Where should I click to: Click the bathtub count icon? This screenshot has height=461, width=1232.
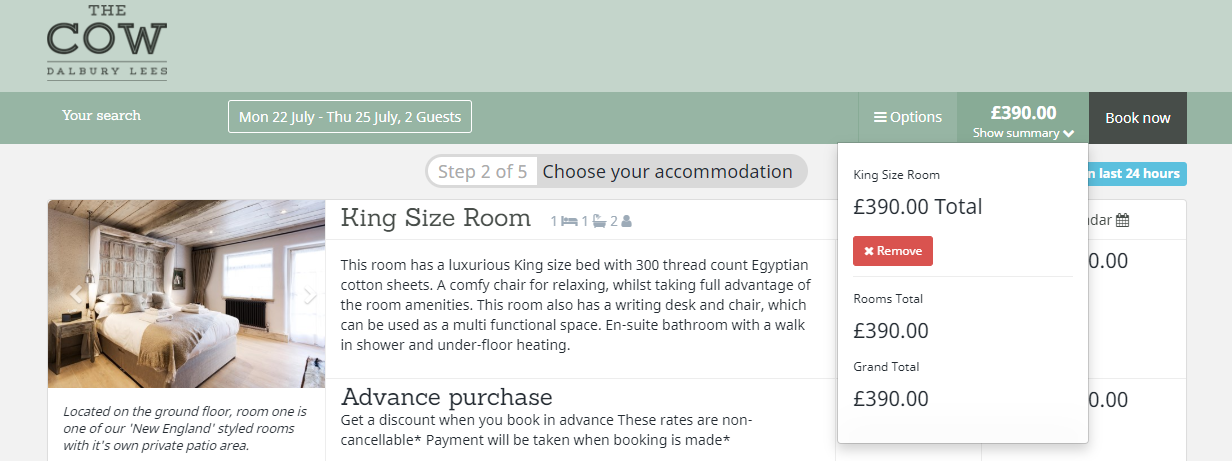coord(599,221)
